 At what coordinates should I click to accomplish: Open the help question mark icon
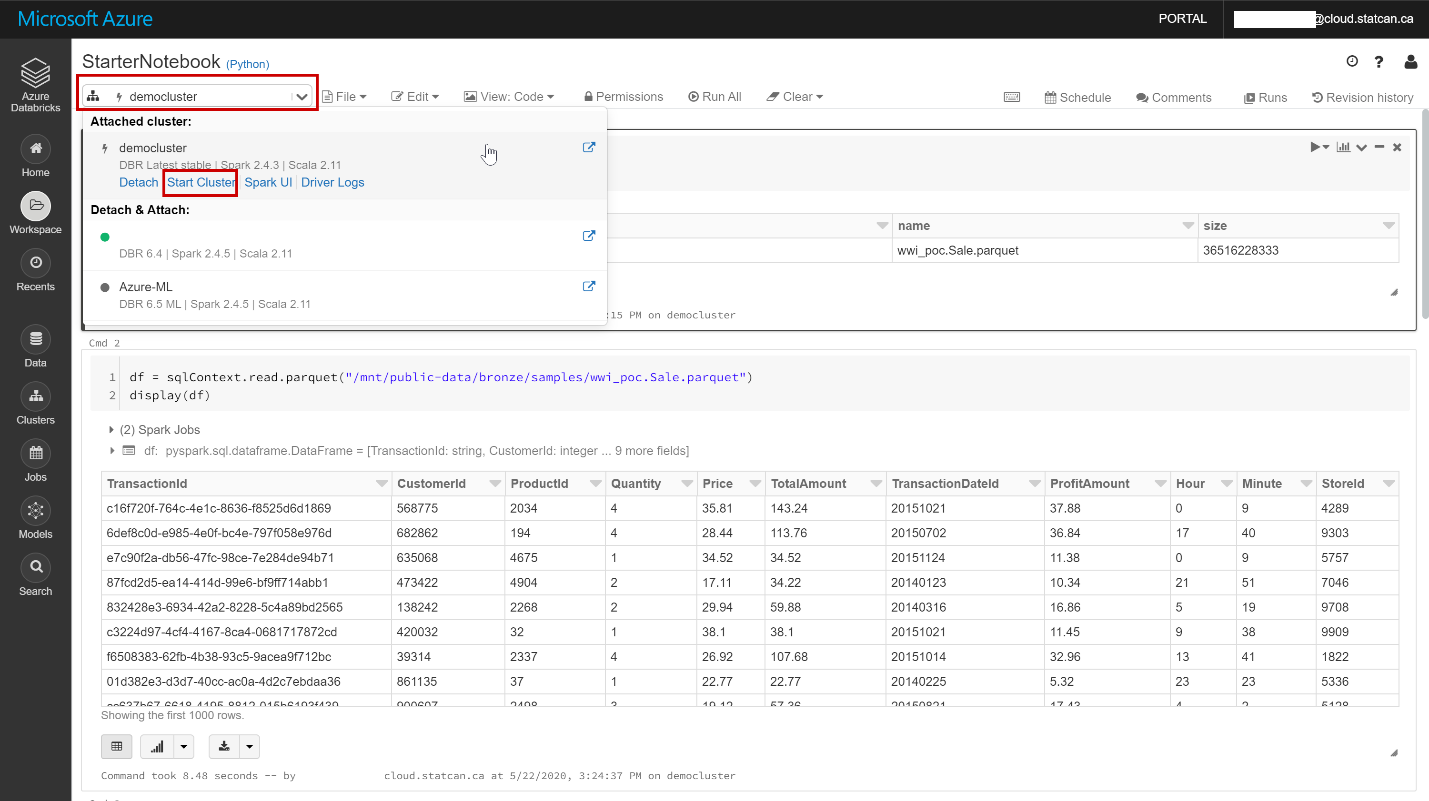(1379, 62)
